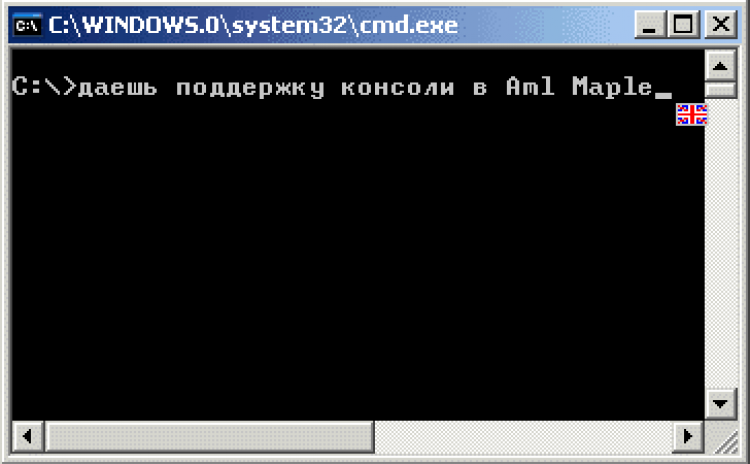The image size is (750, 464).
Task: Click the vertical scrollbar thumb
Action: pyautogui.click(x=720, y=90)
